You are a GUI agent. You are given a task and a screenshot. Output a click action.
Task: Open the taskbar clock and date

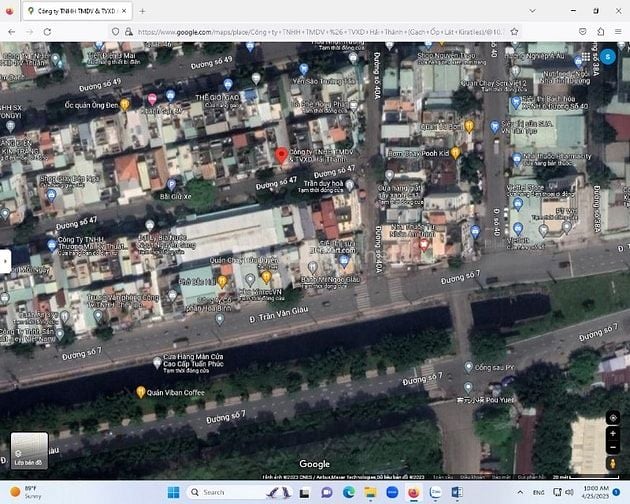click(x=596, y=492)
